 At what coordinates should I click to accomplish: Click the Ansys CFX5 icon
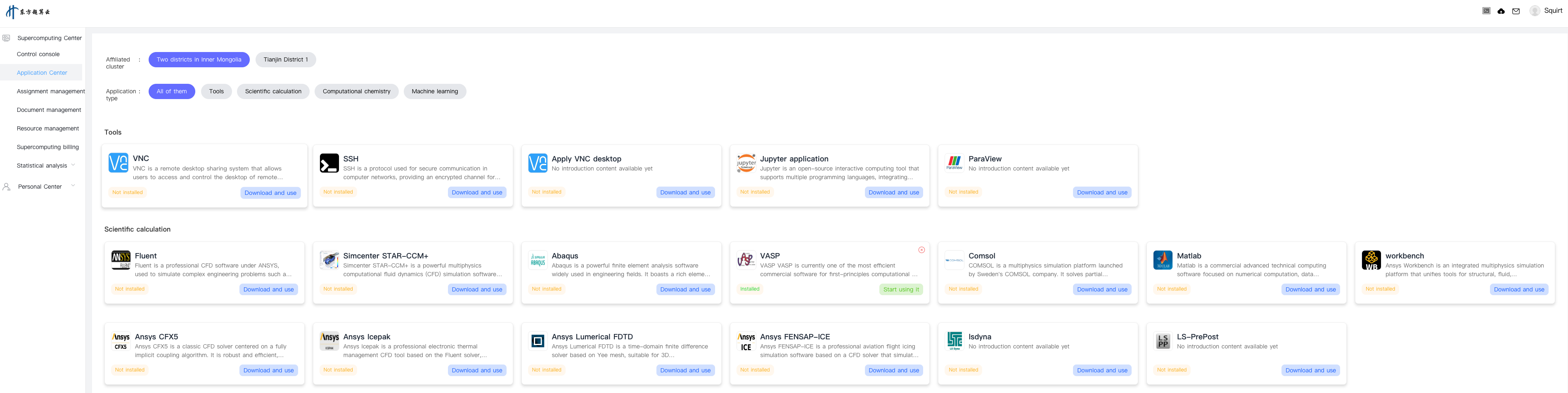click(x=121, y=341)
